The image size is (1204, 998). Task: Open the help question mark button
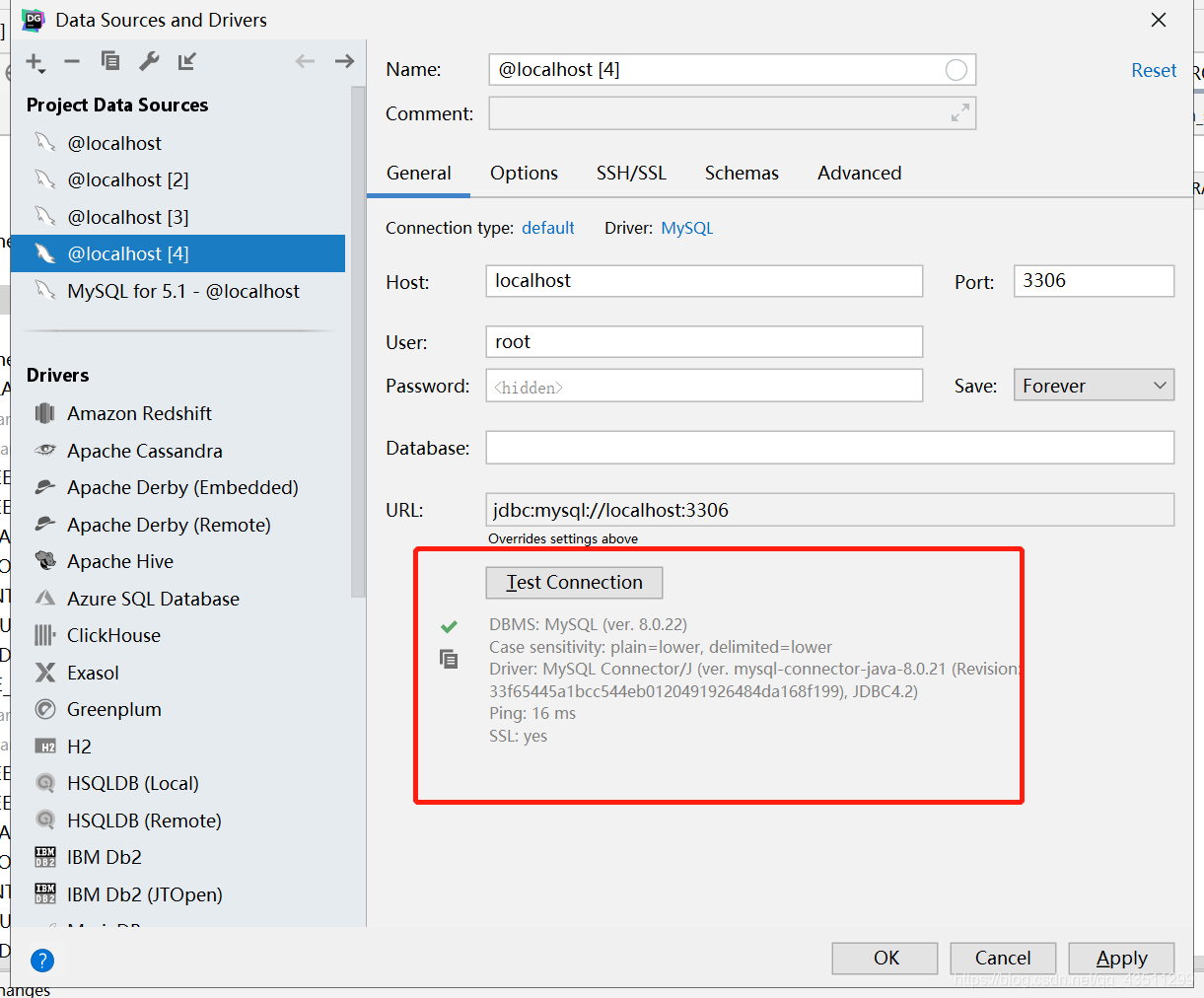point(42,960)
